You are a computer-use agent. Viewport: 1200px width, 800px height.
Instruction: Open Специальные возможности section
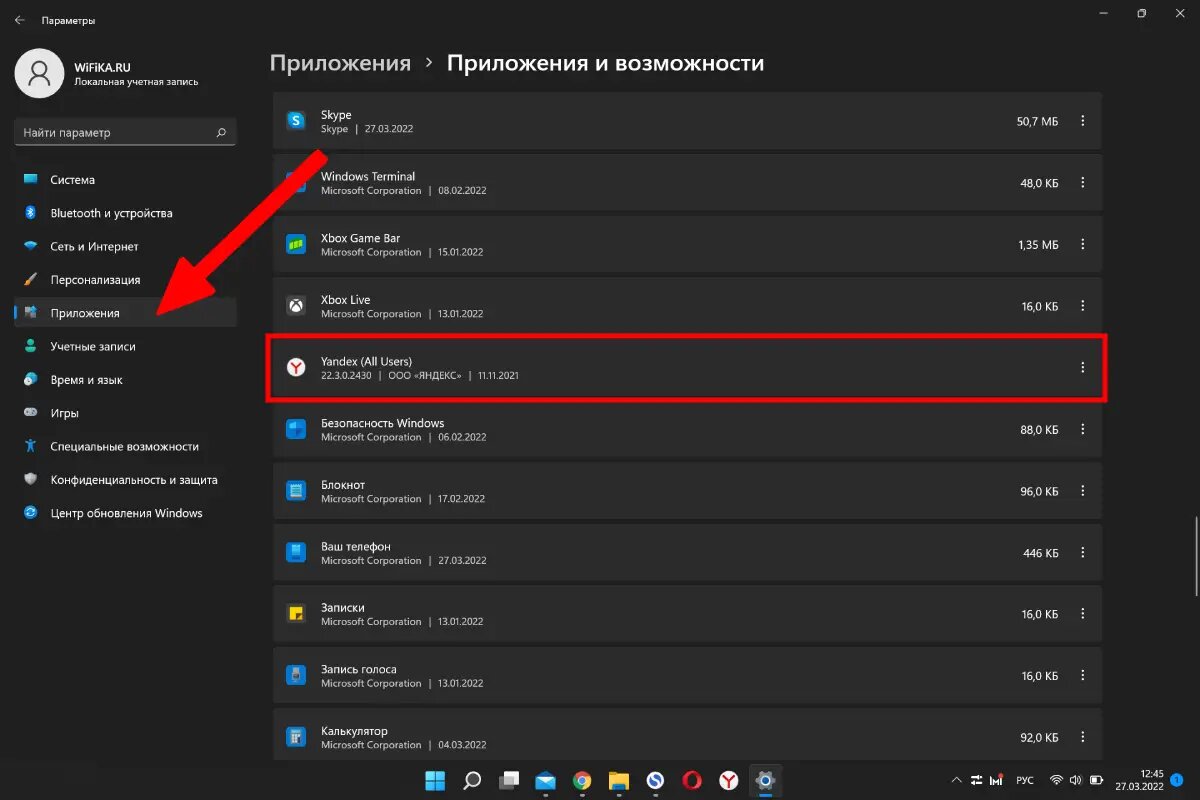125,446
